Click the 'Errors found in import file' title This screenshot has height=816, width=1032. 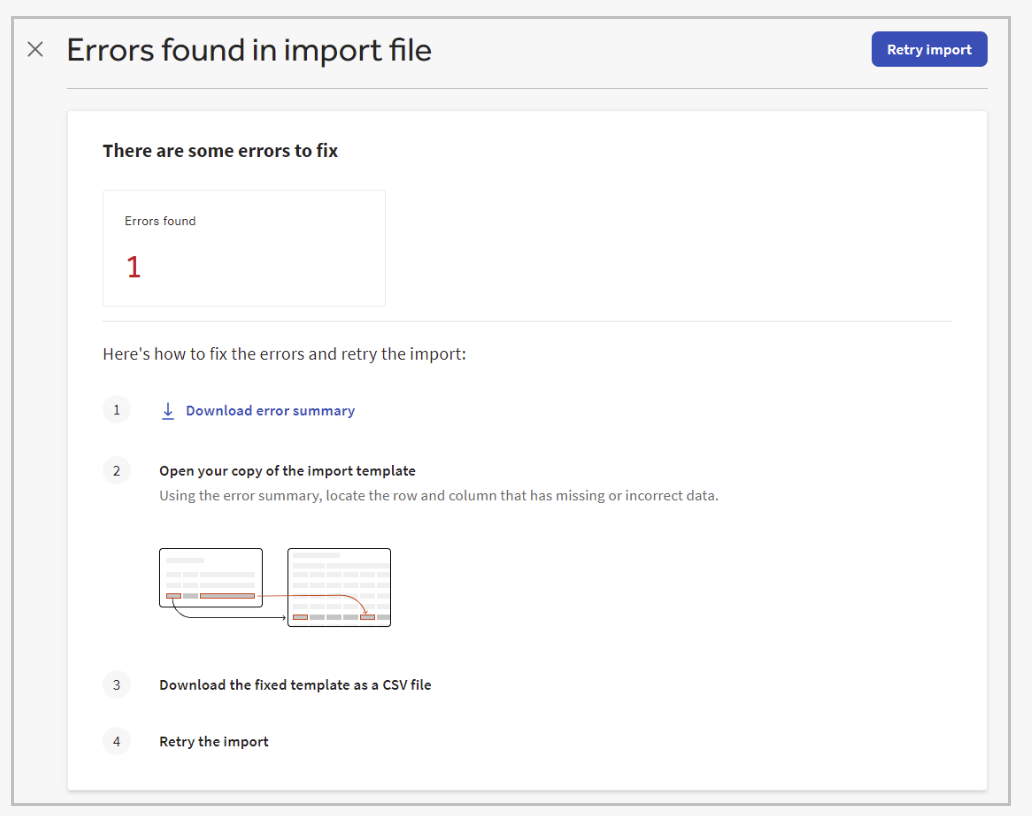pyautogui.click(x=249, y=50)
